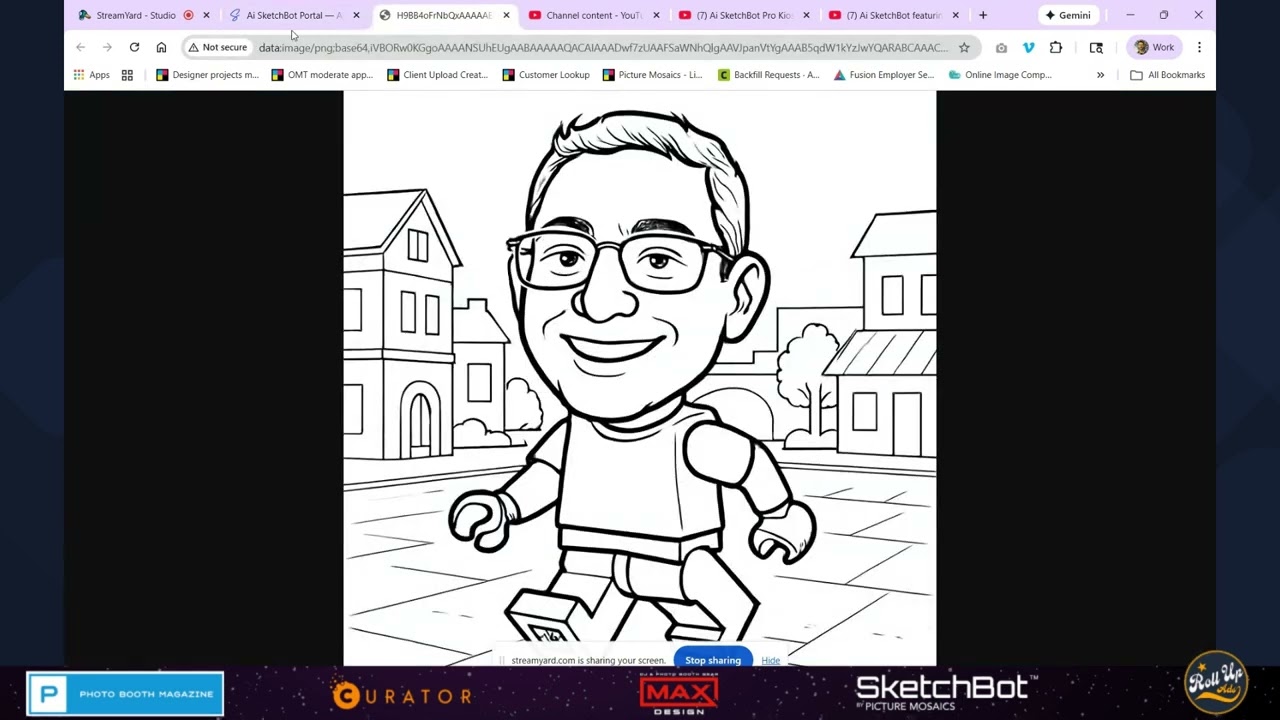Screen dimensions: 1280x720
Task: Open the Channel content YouTube tab
Action: coord(593,15)
